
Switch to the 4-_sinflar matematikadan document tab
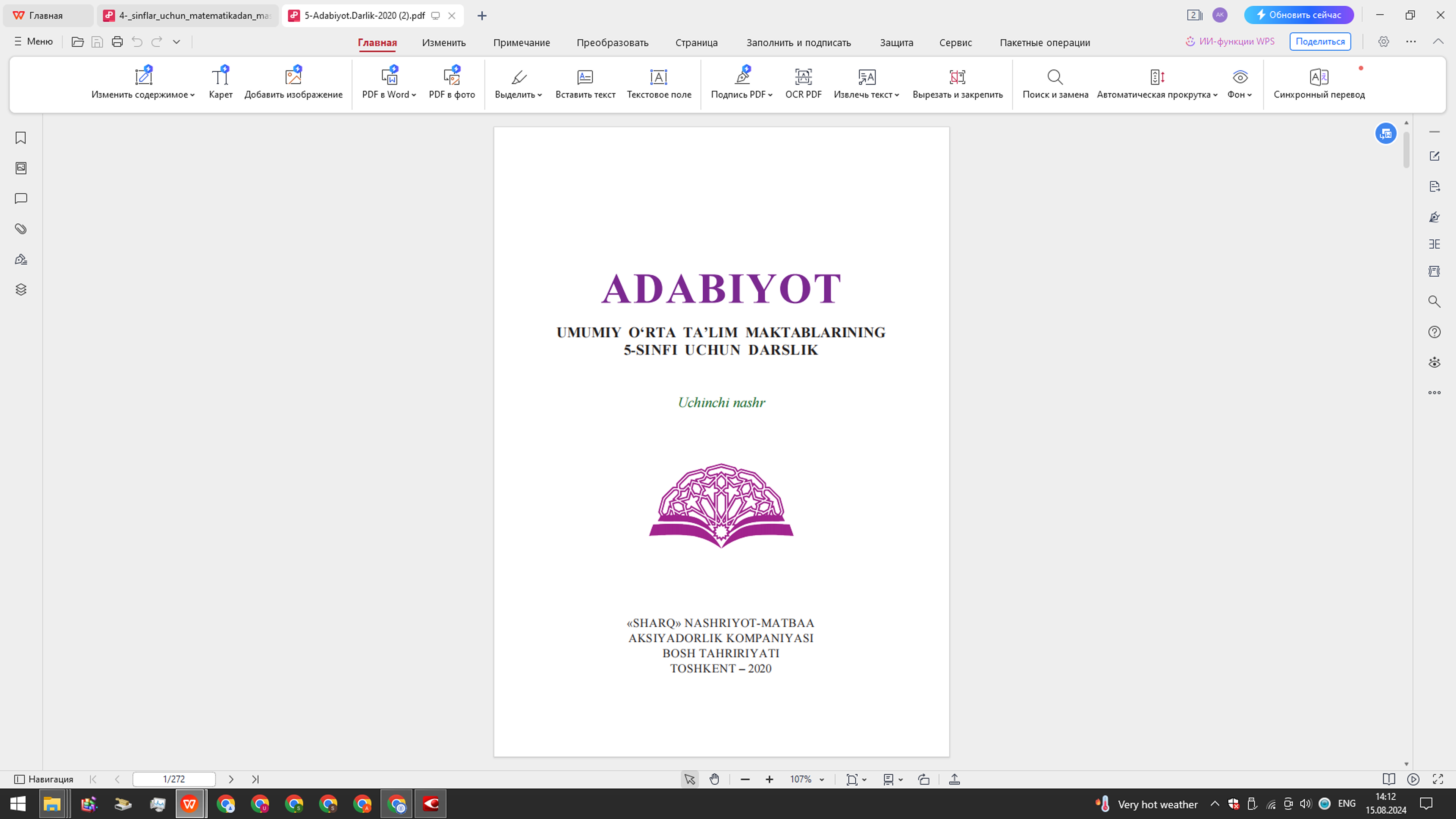tap(187, 15)
